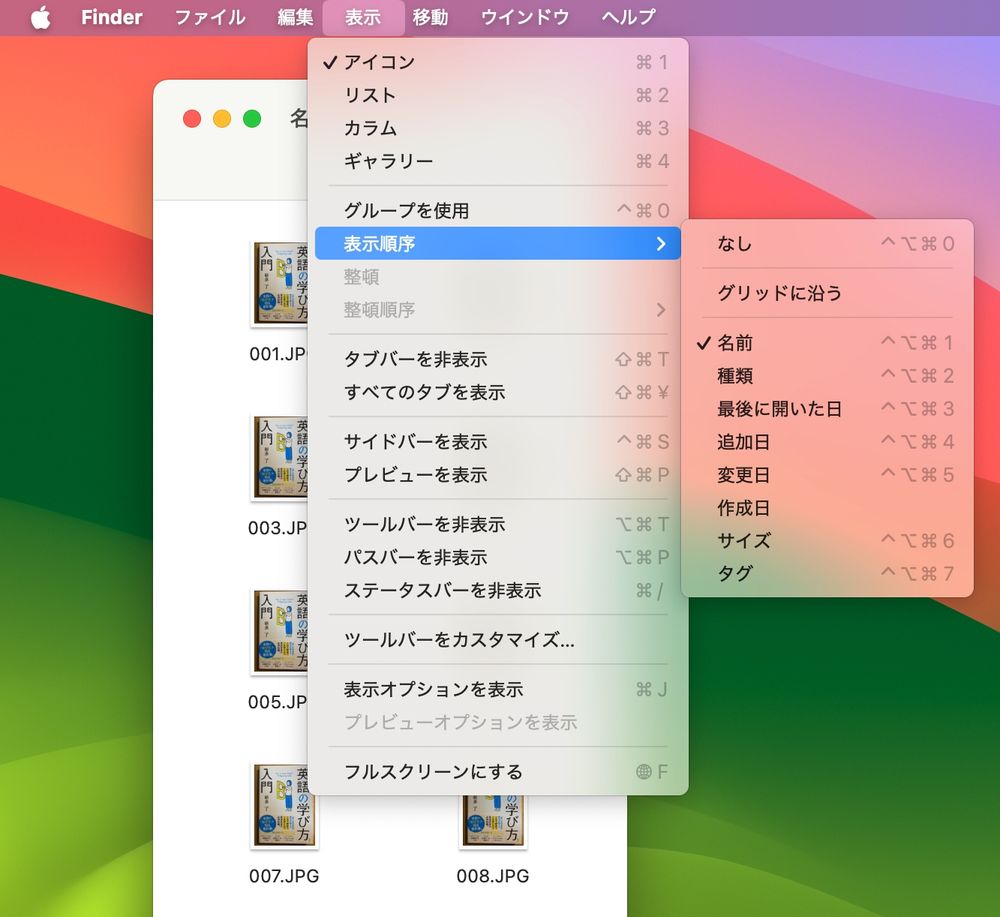Zoom the Finder window with green button
The image size is (1000, 917).
pyautogui.click(x=253, y=119)
